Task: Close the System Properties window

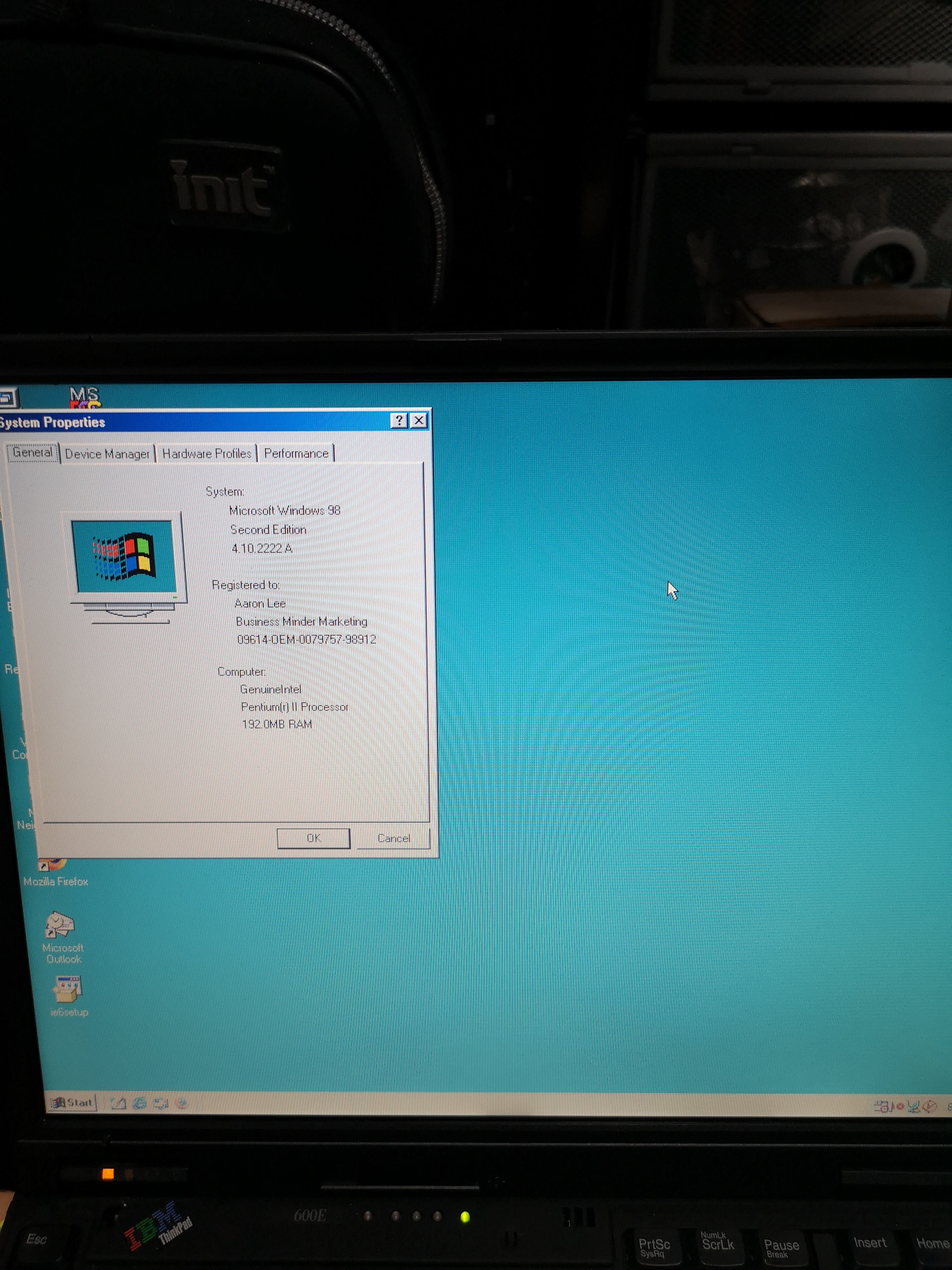Action: click(420, 421)
